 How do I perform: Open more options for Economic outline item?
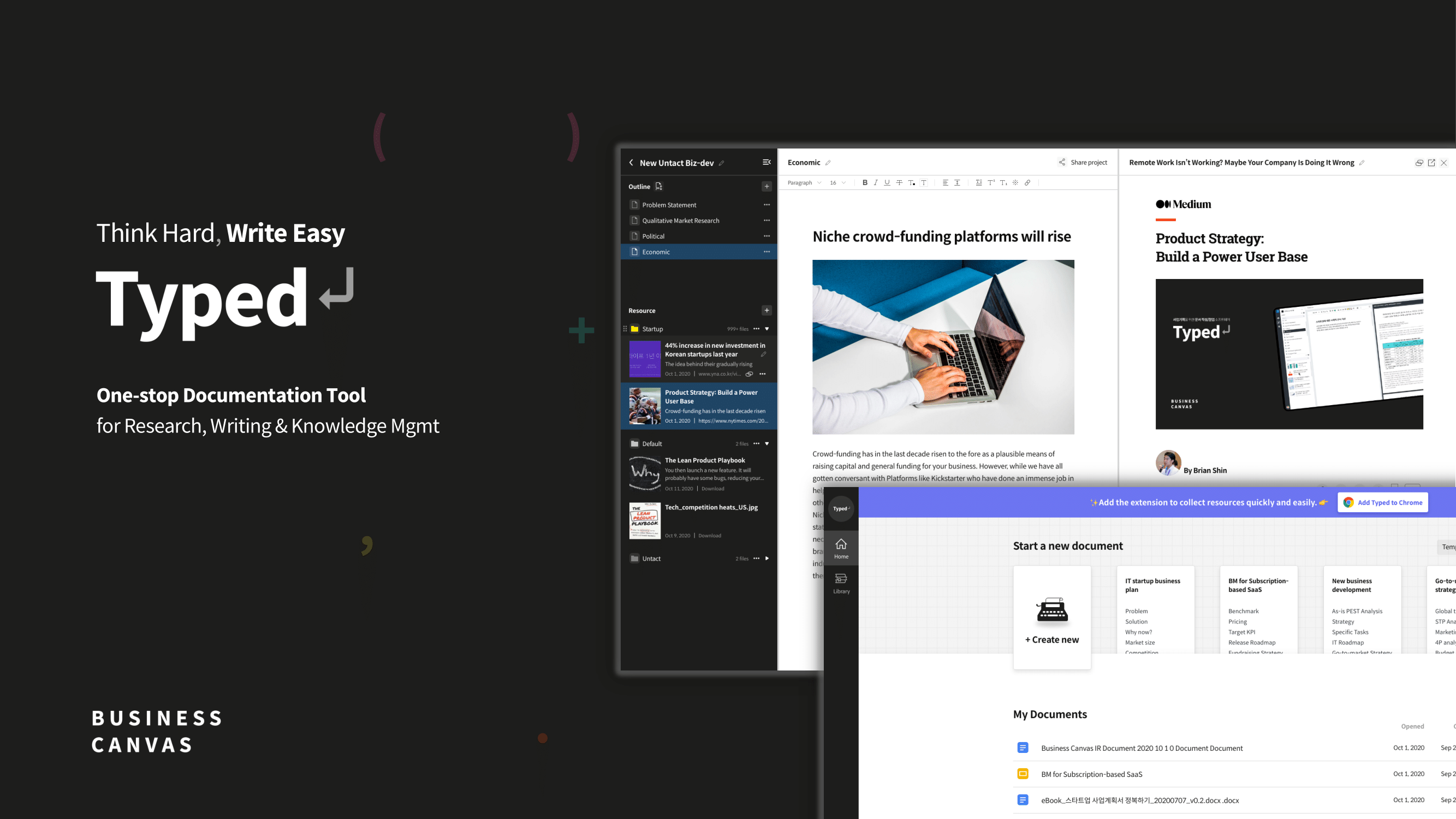tap(766, 252)
